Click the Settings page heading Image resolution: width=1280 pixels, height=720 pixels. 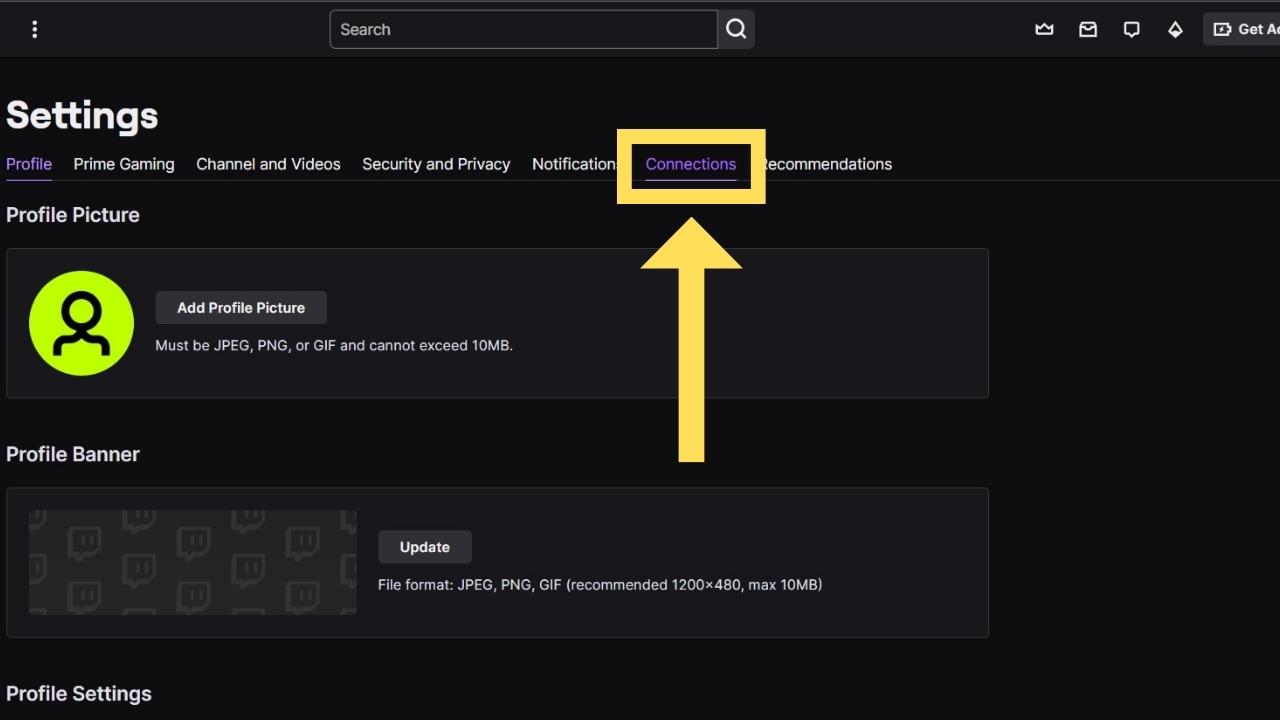[x=82, y=115]
